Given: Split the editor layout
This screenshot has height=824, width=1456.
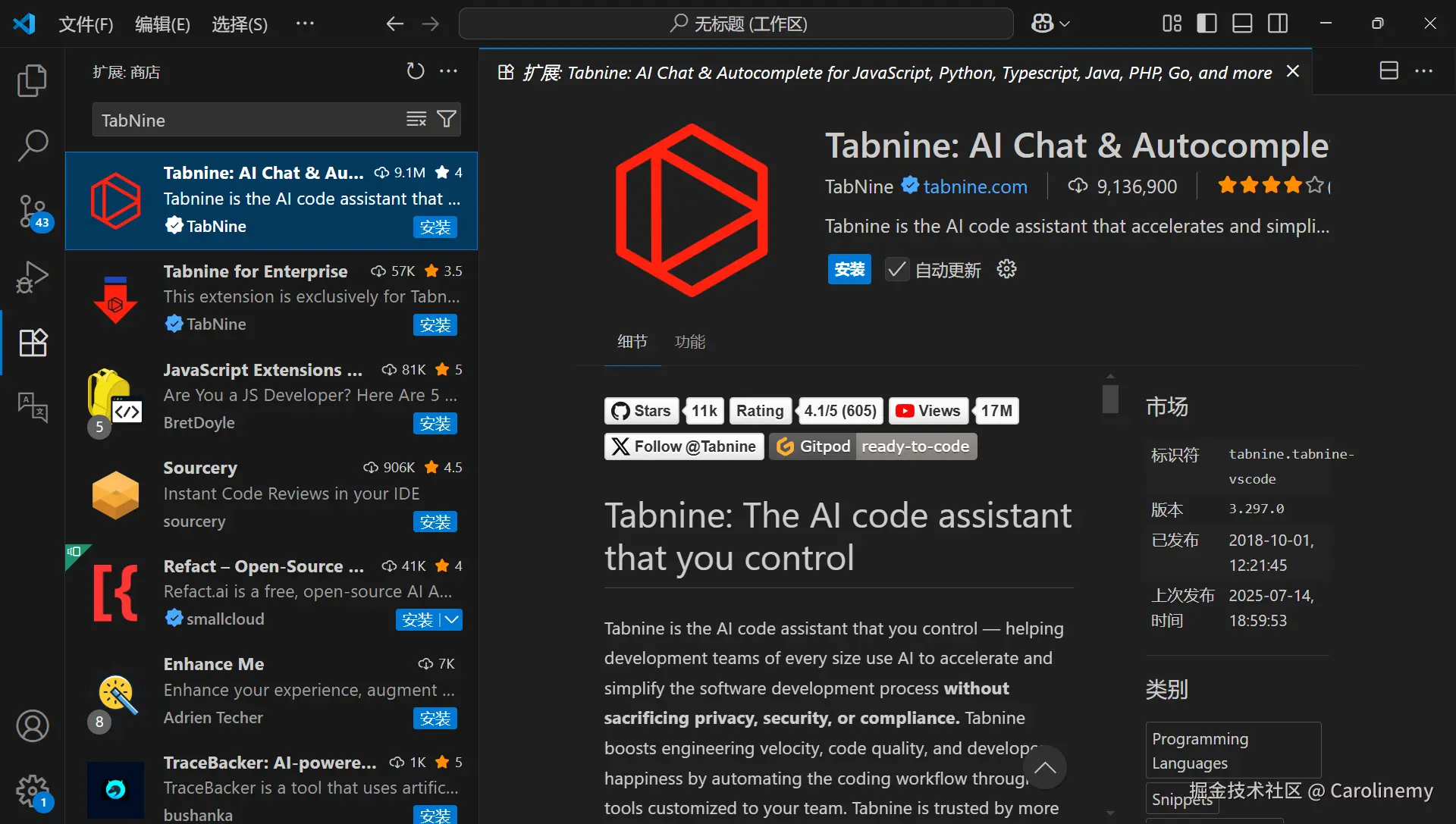Looking at the screenshot, I should click(x=1389, y=71).
